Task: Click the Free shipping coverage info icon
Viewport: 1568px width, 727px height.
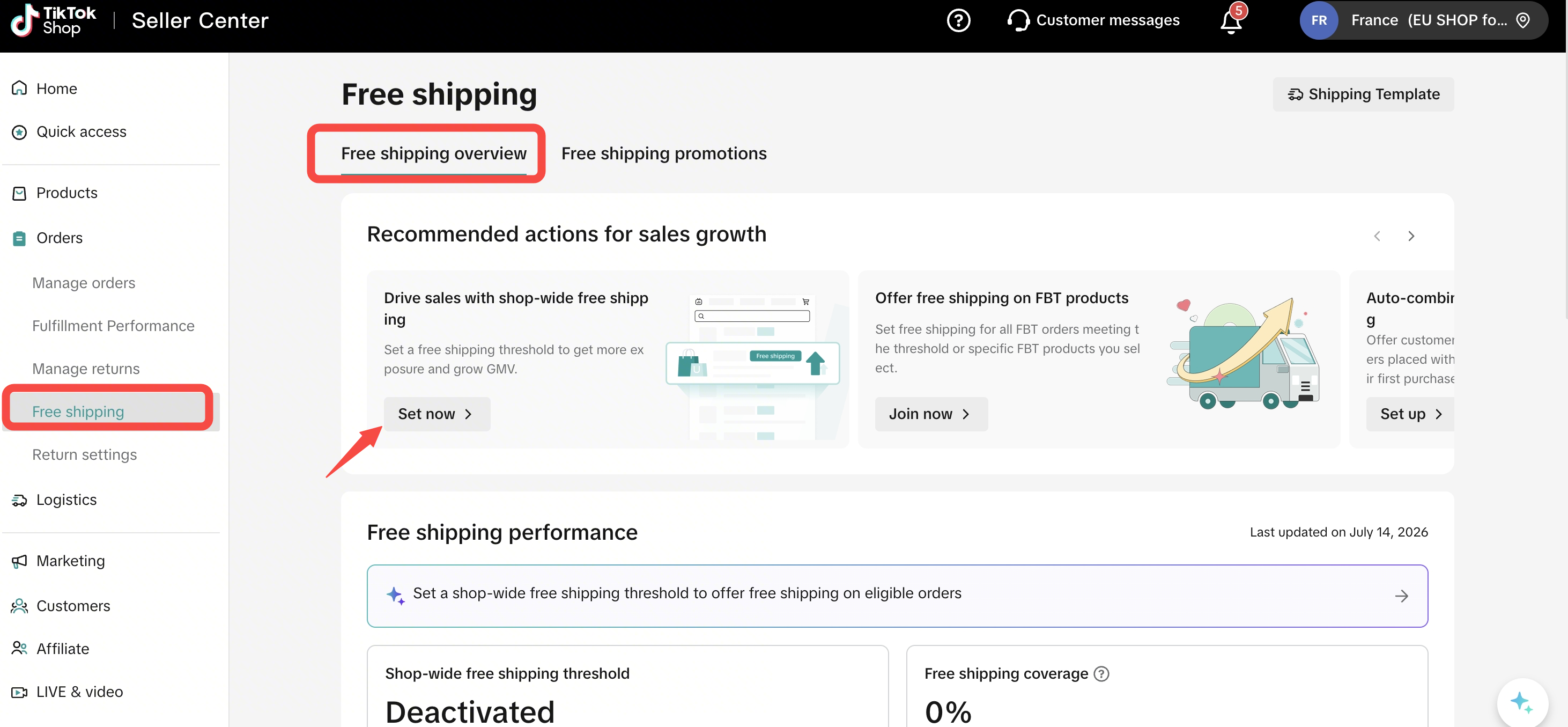Action: pyautogui.click(x=1101, y=673)
